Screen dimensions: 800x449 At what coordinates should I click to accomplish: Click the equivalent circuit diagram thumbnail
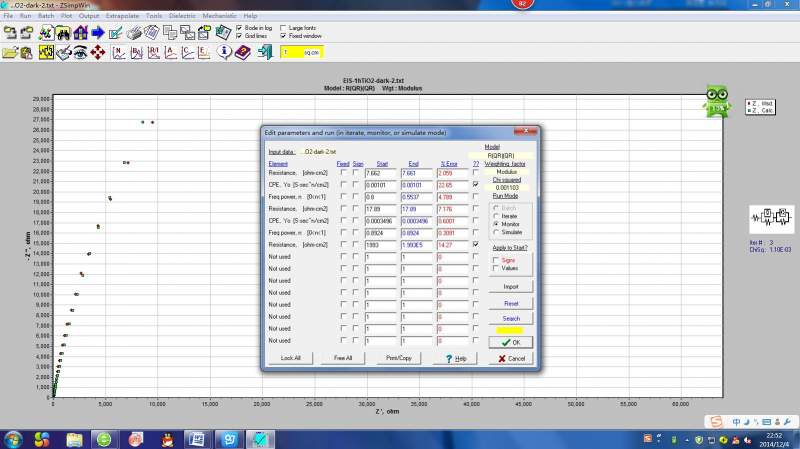point(771,218)
